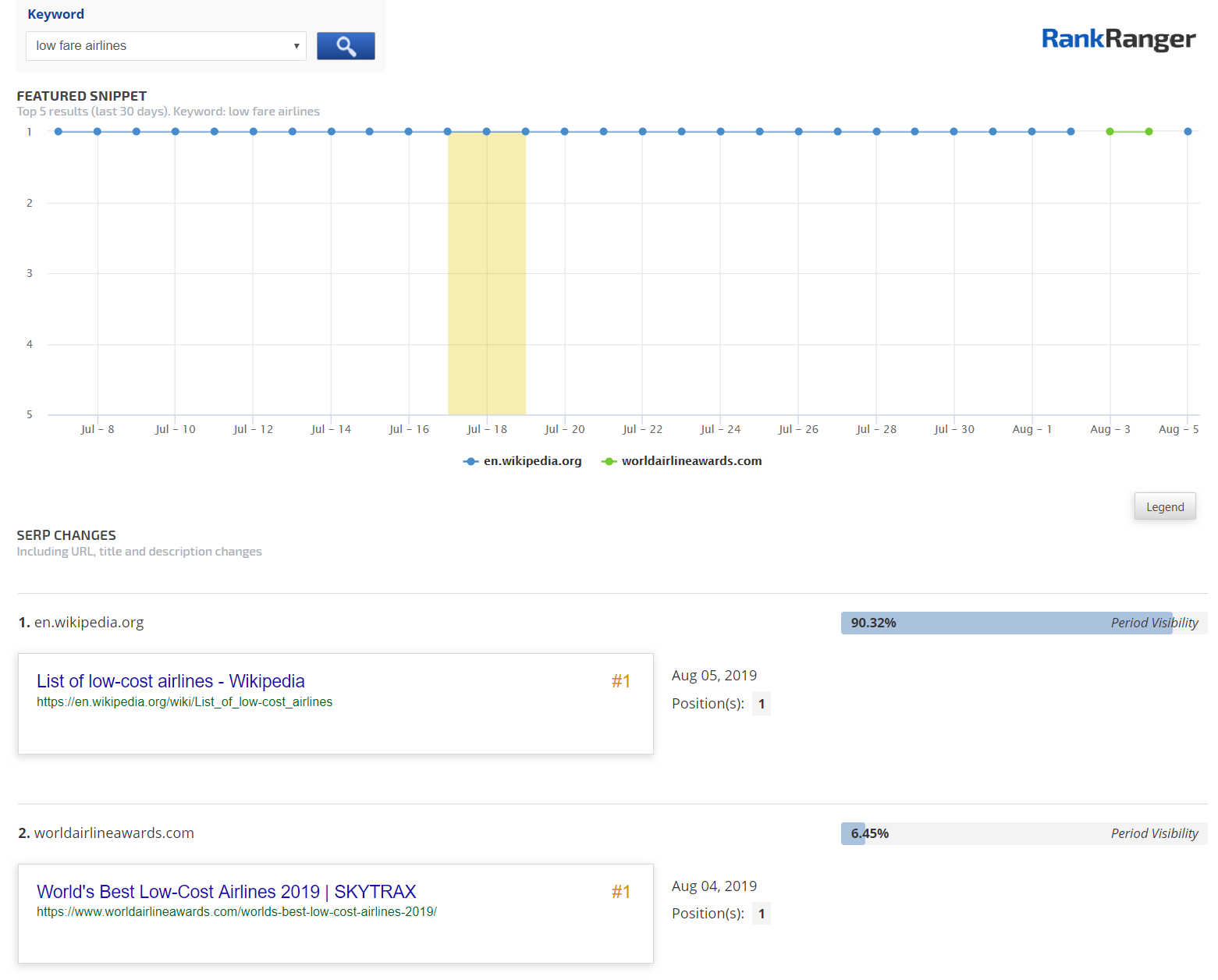Click the #1 rank badge for SKYTRAX result
The image size is (1218, 980).
click(621, 892)
